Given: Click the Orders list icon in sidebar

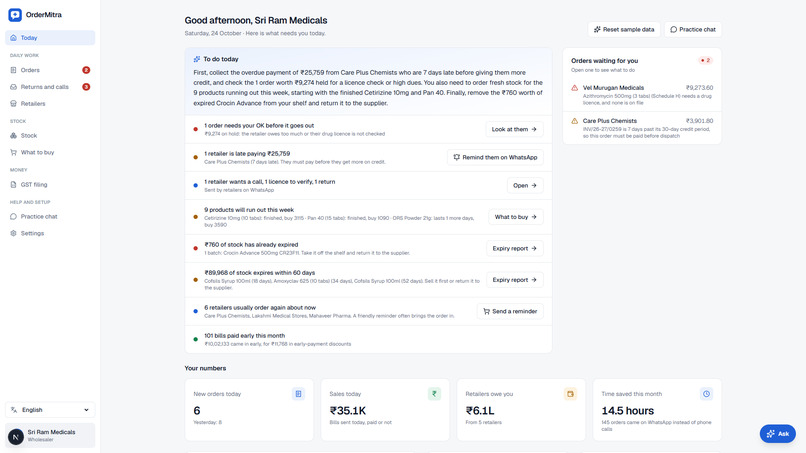Looking at the screenshot, I should [x=13, y=70].
